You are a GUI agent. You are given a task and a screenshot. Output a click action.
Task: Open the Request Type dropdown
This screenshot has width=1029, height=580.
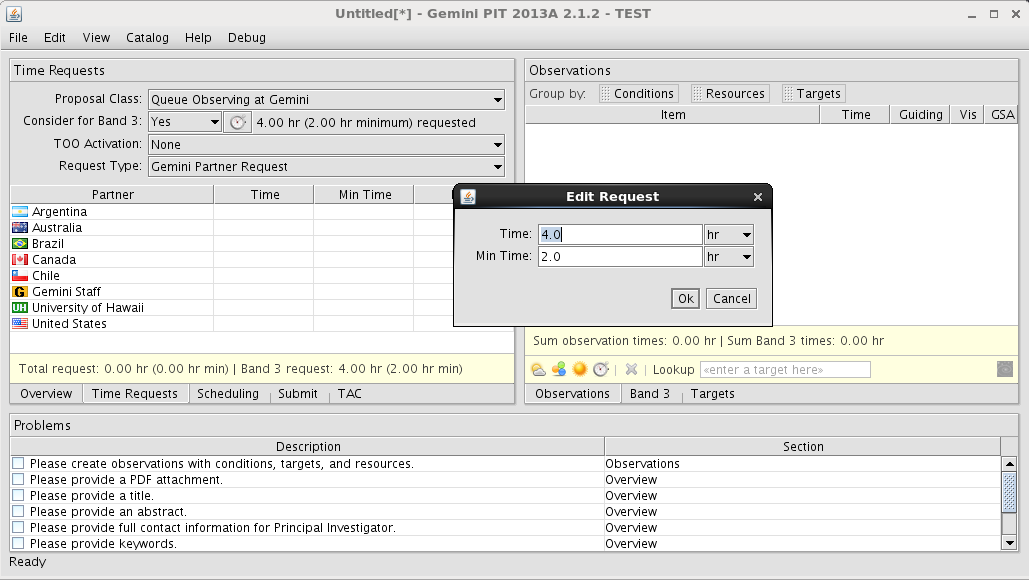point(326,167)
